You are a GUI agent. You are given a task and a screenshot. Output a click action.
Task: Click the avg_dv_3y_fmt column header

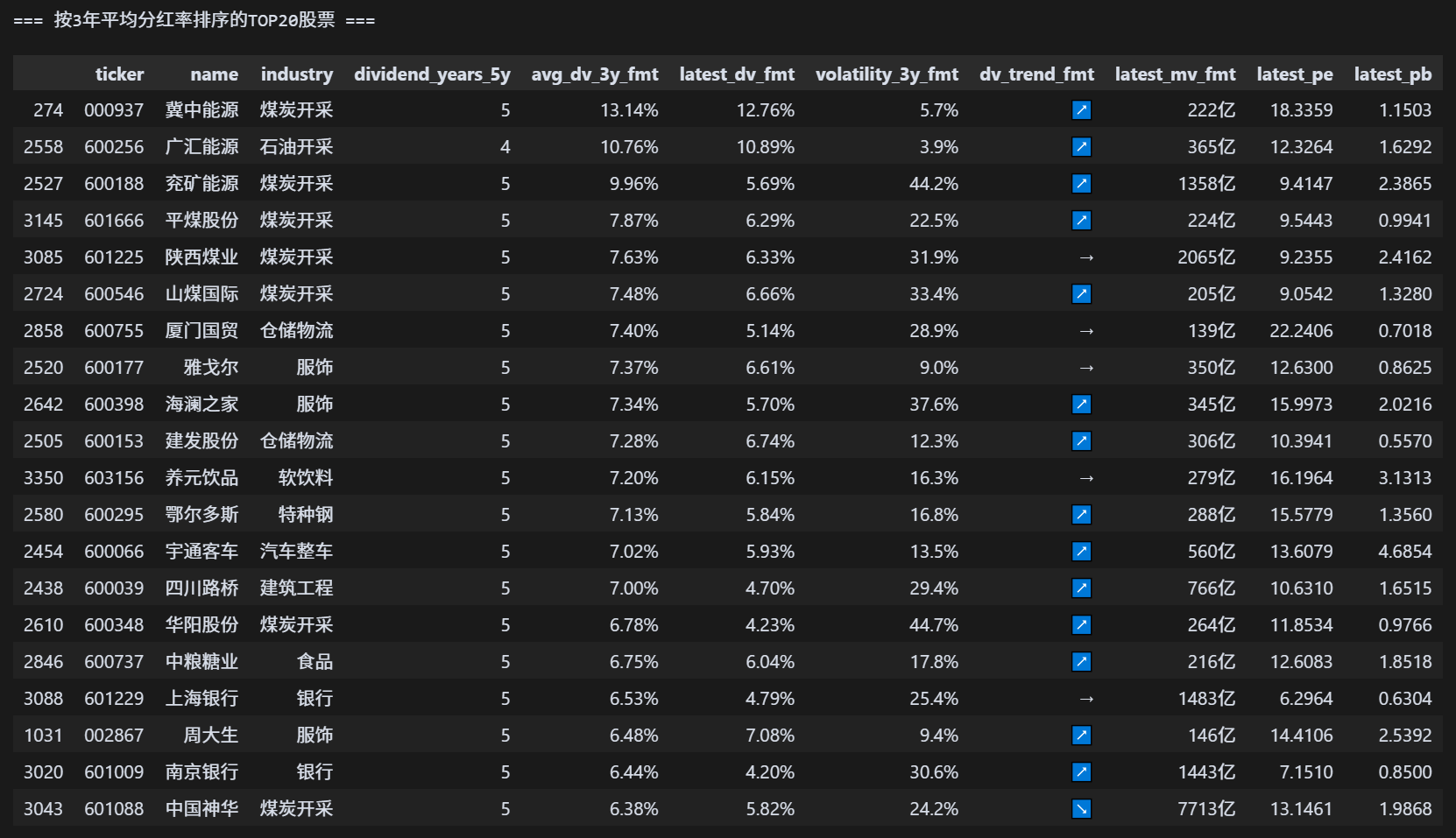(x=595, y=74)
